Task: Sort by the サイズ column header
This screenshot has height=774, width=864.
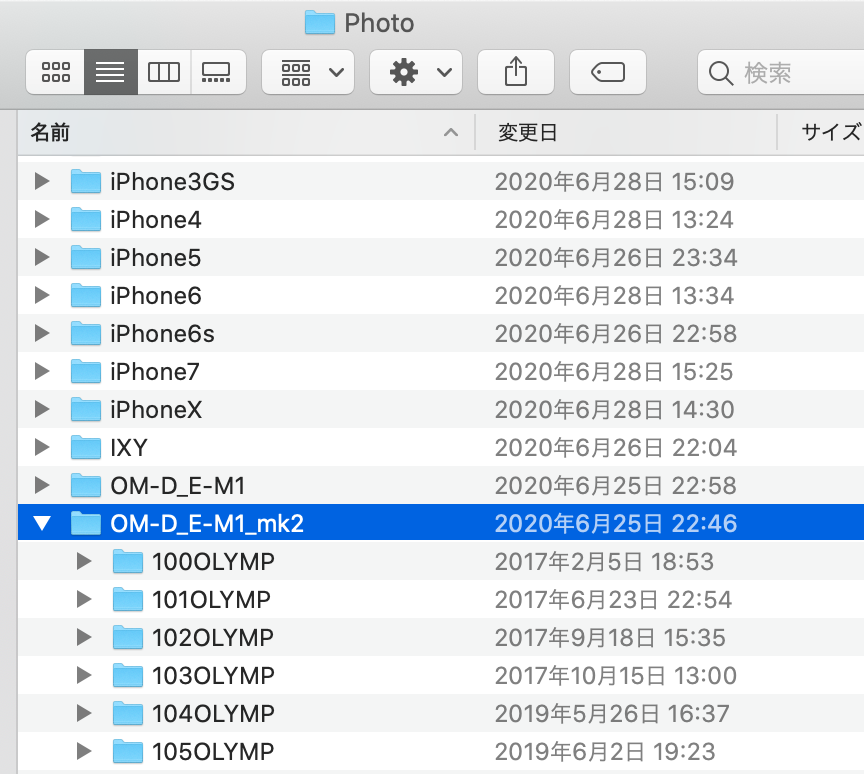Action: click(821, 132)
